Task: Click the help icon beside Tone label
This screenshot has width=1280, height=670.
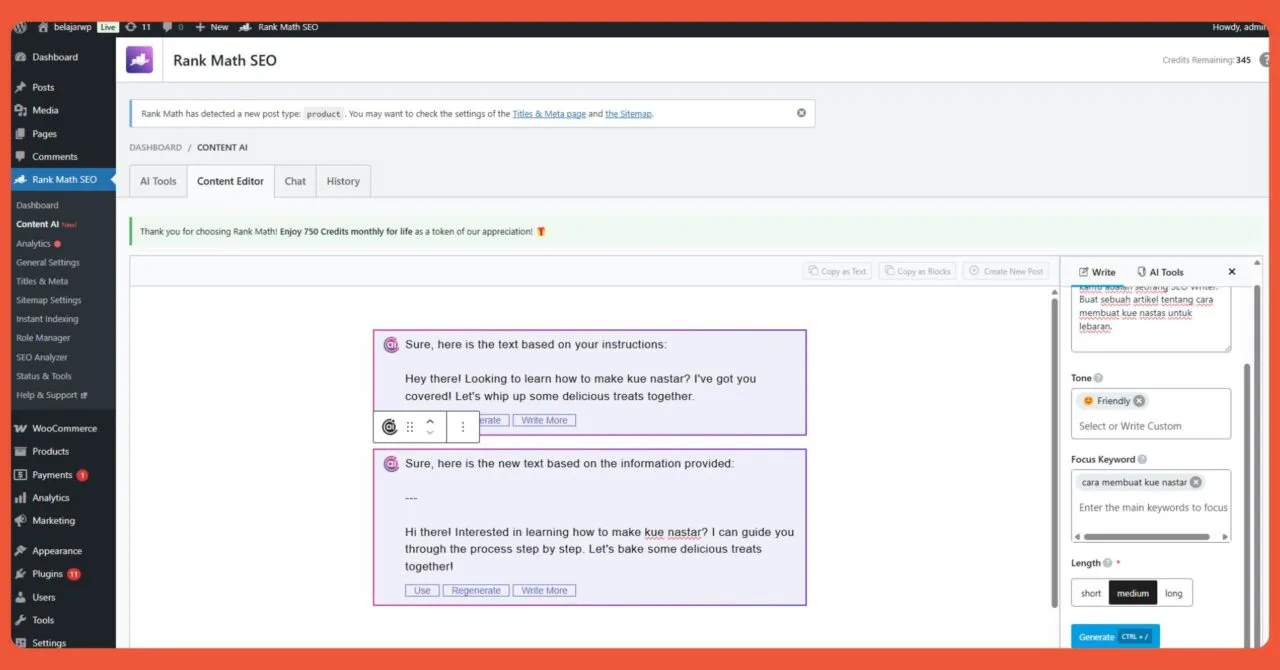Action: pos(1099,378)
